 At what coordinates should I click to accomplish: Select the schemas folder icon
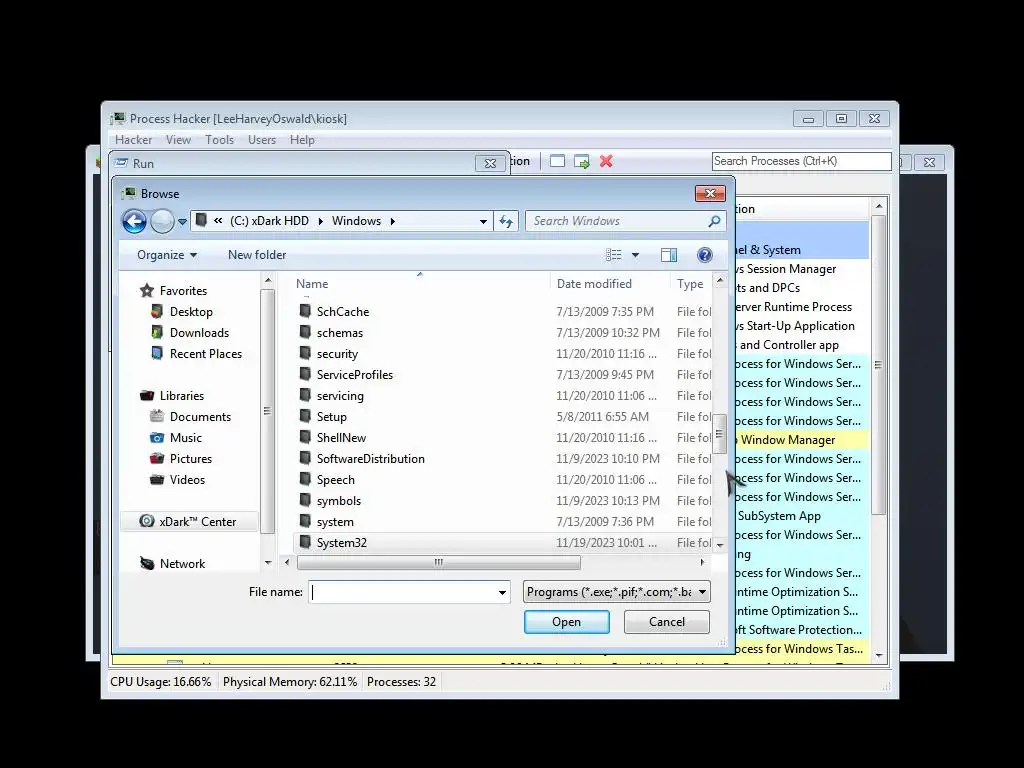click(305, 332)
